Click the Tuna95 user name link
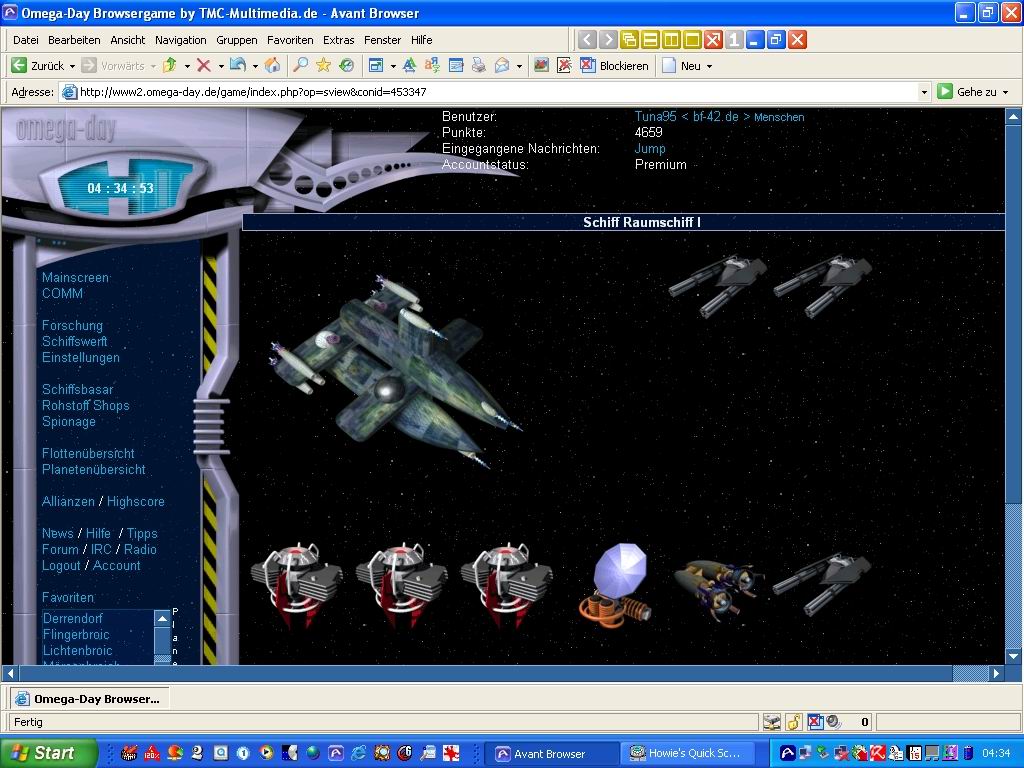 pyautogui.click(x=656, y=116)
